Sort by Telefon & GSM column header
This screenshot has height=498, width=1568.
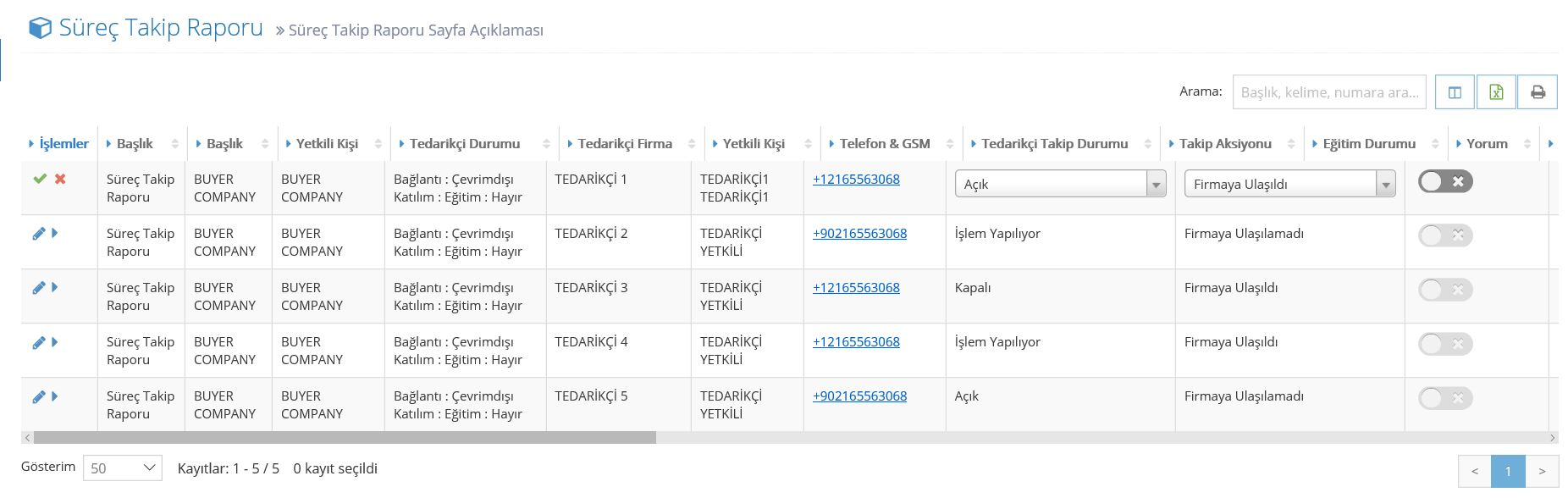[885, 144]
